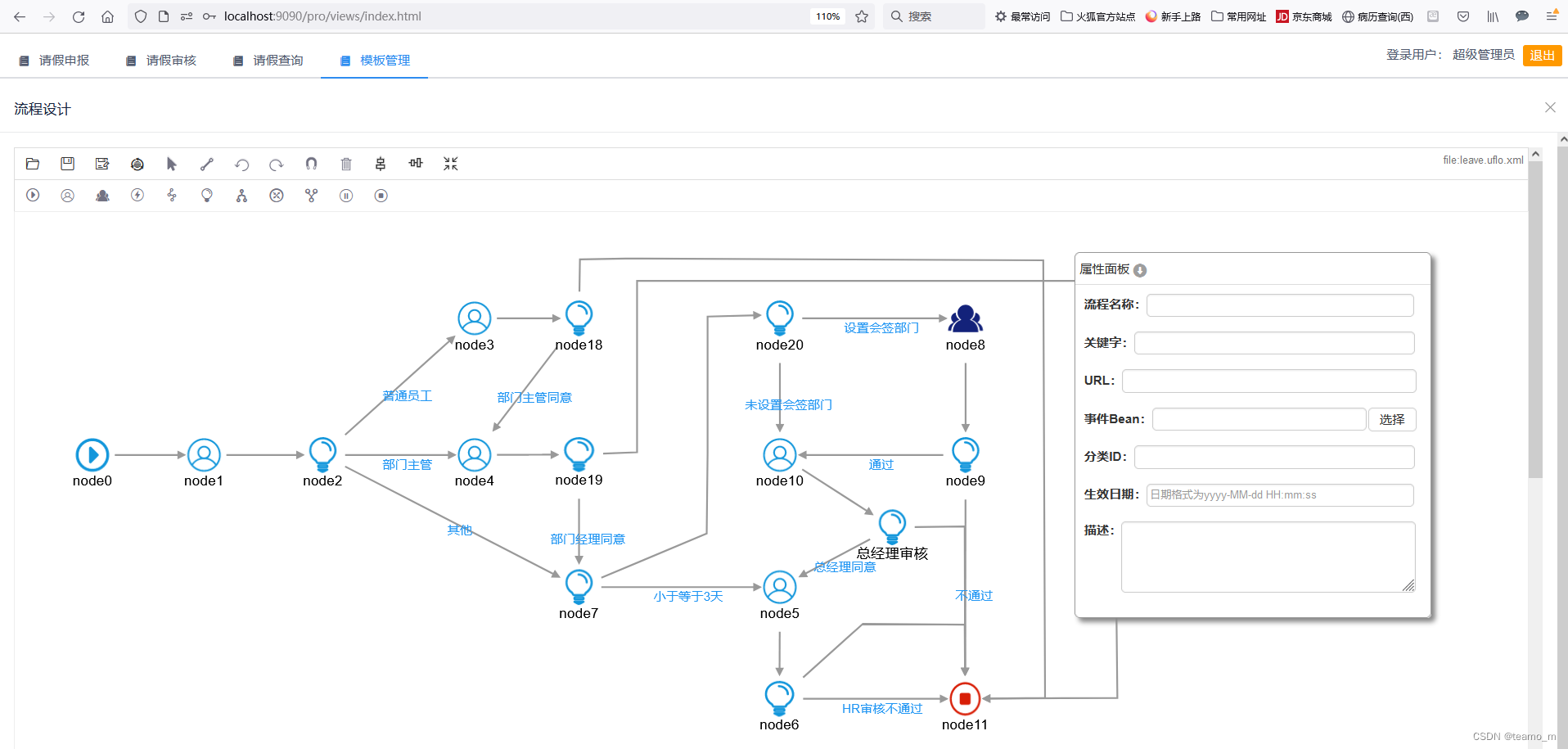Screen dimensions: 1568x749
Task: Focus the 描述 text area
Action: 1268,557
